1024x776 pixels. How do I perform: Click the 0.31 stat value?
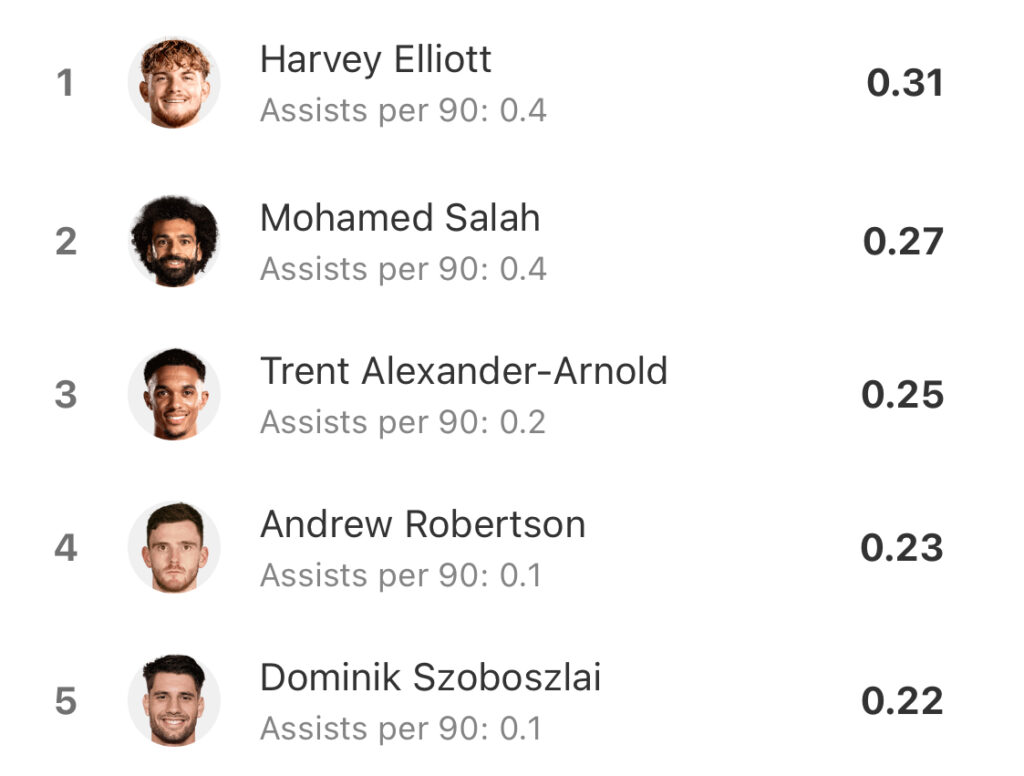(904, 83)
